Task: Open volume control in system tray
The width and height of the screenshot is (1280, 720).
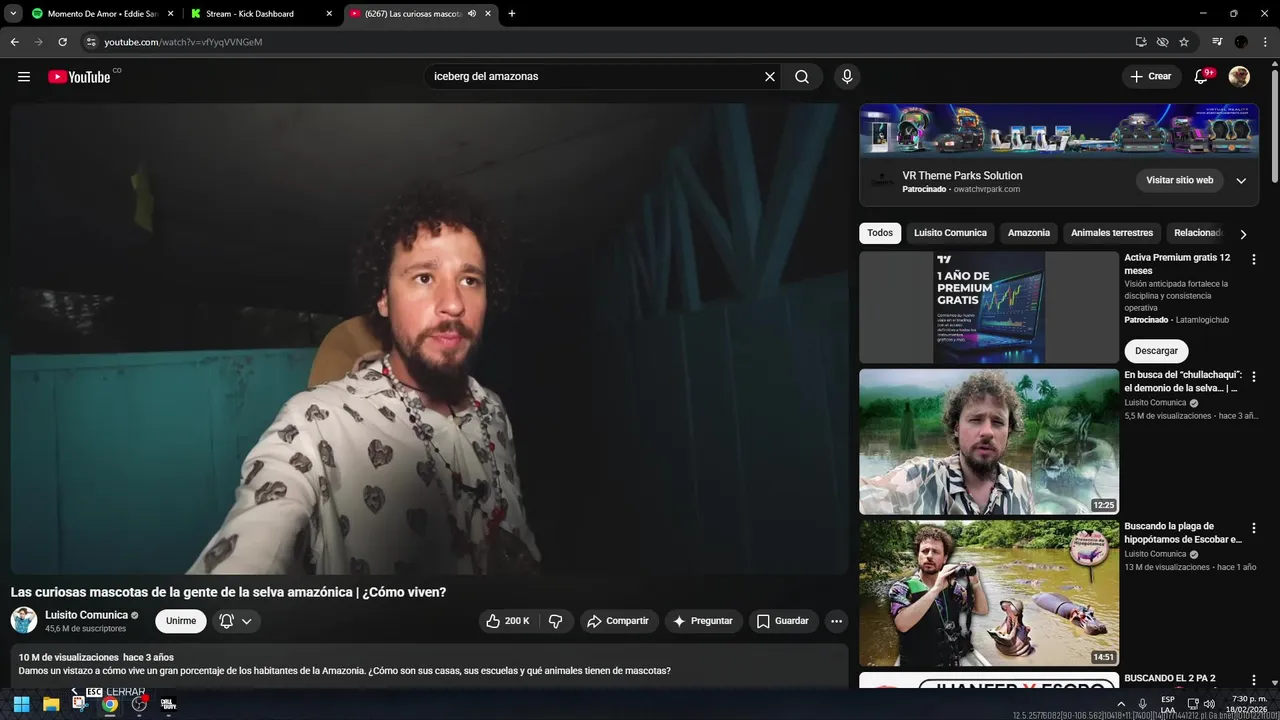Action: (x=1210, y=704)
